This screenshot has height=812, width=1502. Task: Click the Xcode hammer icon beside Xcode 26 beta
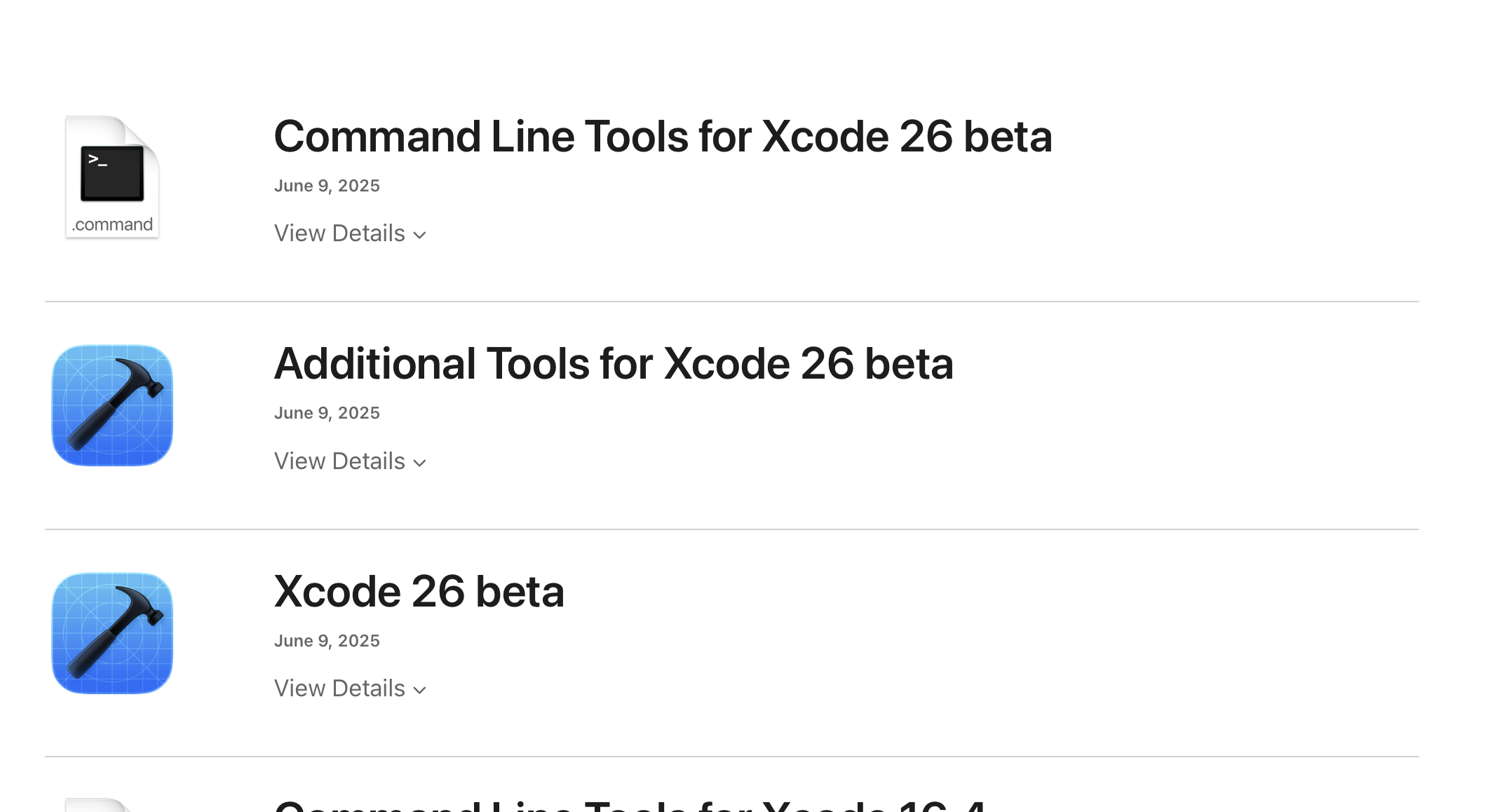click(x=112, y=633)
